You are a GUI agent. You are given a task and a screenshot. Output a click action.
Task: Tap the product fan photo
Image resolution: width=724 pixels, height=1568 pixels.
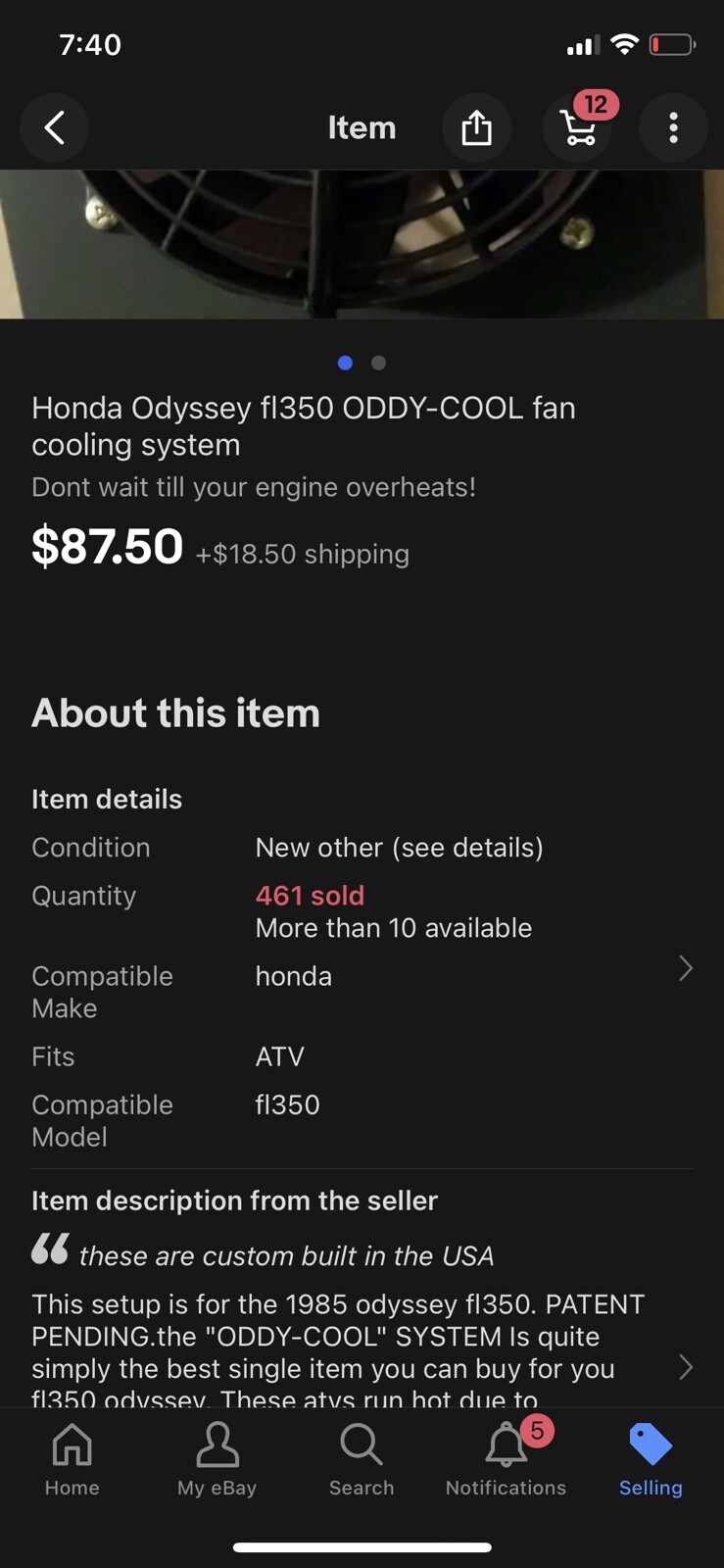[x=362, y=243]
